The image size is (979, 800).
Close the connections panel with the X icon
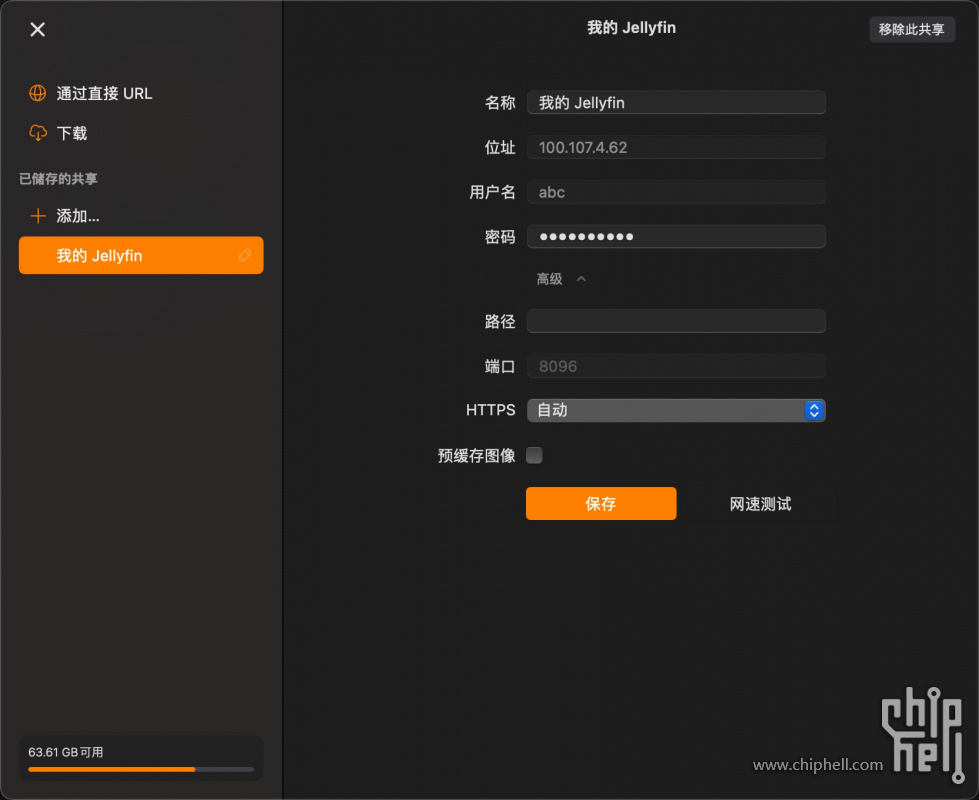point(37,29)
